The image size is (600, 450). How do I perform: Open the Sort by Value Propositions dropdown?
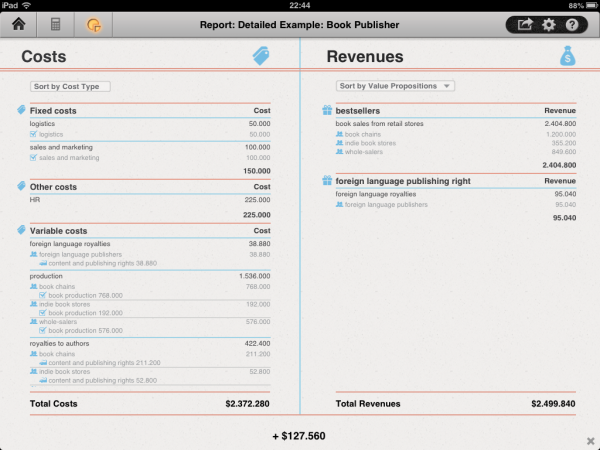pos(395,86)
